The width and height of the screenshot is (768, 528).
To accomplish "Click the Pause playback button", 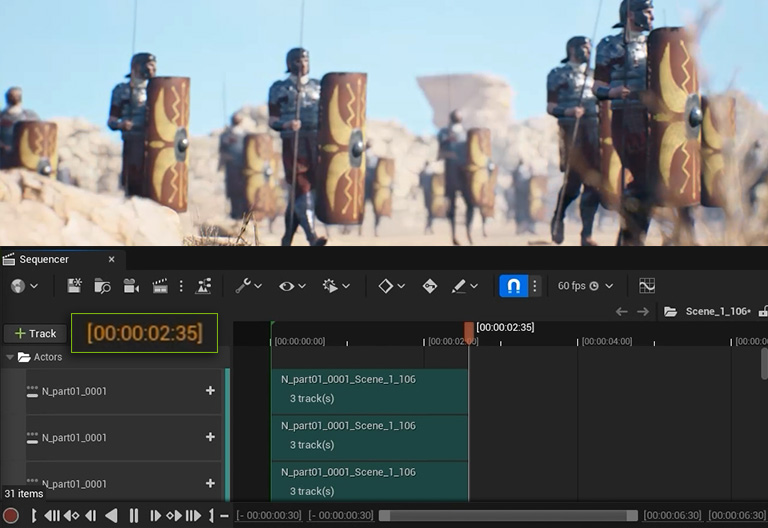I will pos(133,516).
